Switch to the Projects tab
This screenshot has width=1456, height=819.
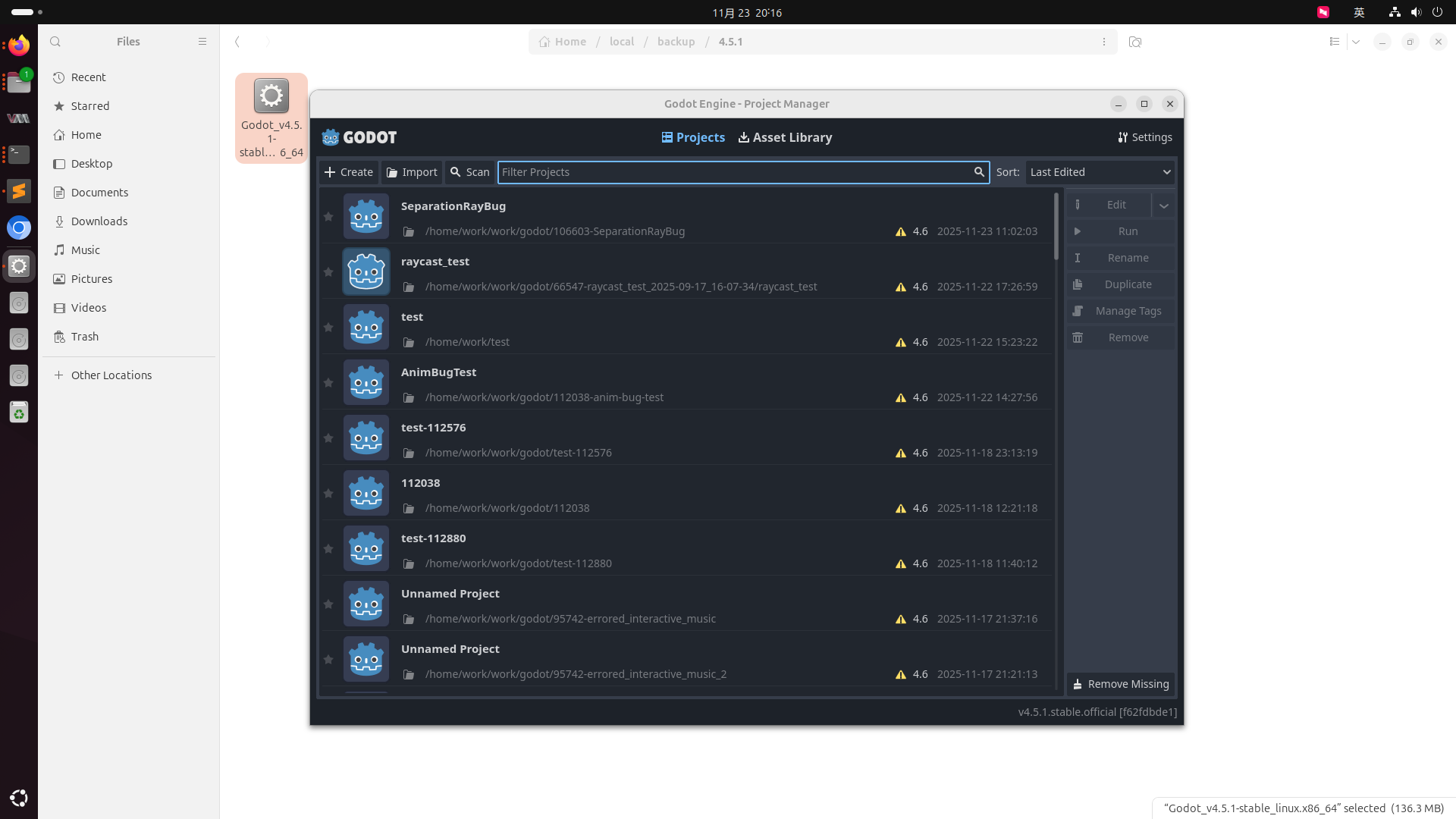click(x=693, y=137)
